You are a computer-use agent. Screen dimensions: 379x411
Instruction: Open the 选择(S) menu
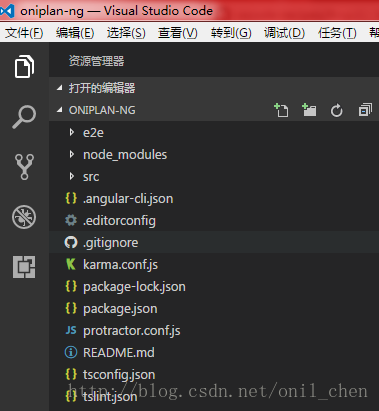[126, 33]
